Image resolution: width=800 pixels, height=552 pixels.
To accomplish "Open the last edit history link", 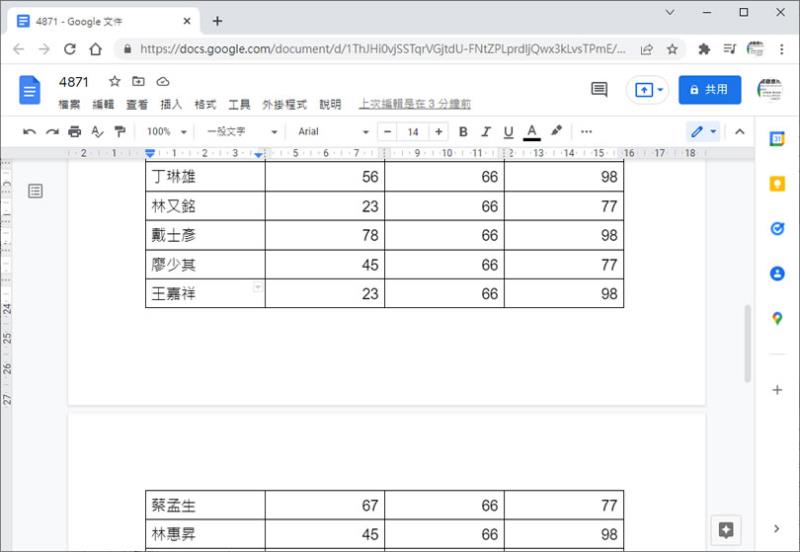I will pos(414,104).
